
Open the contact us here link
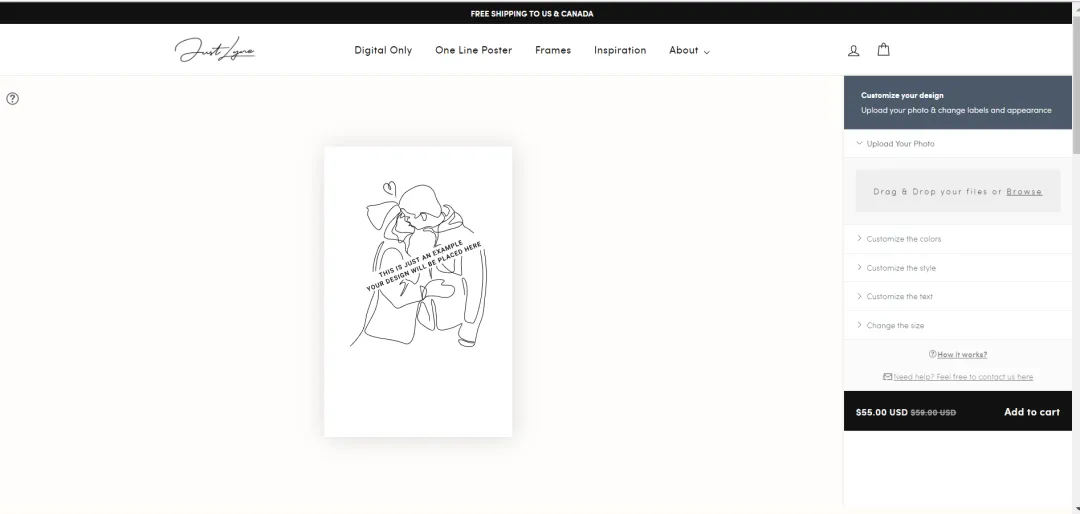coord(963,377)
